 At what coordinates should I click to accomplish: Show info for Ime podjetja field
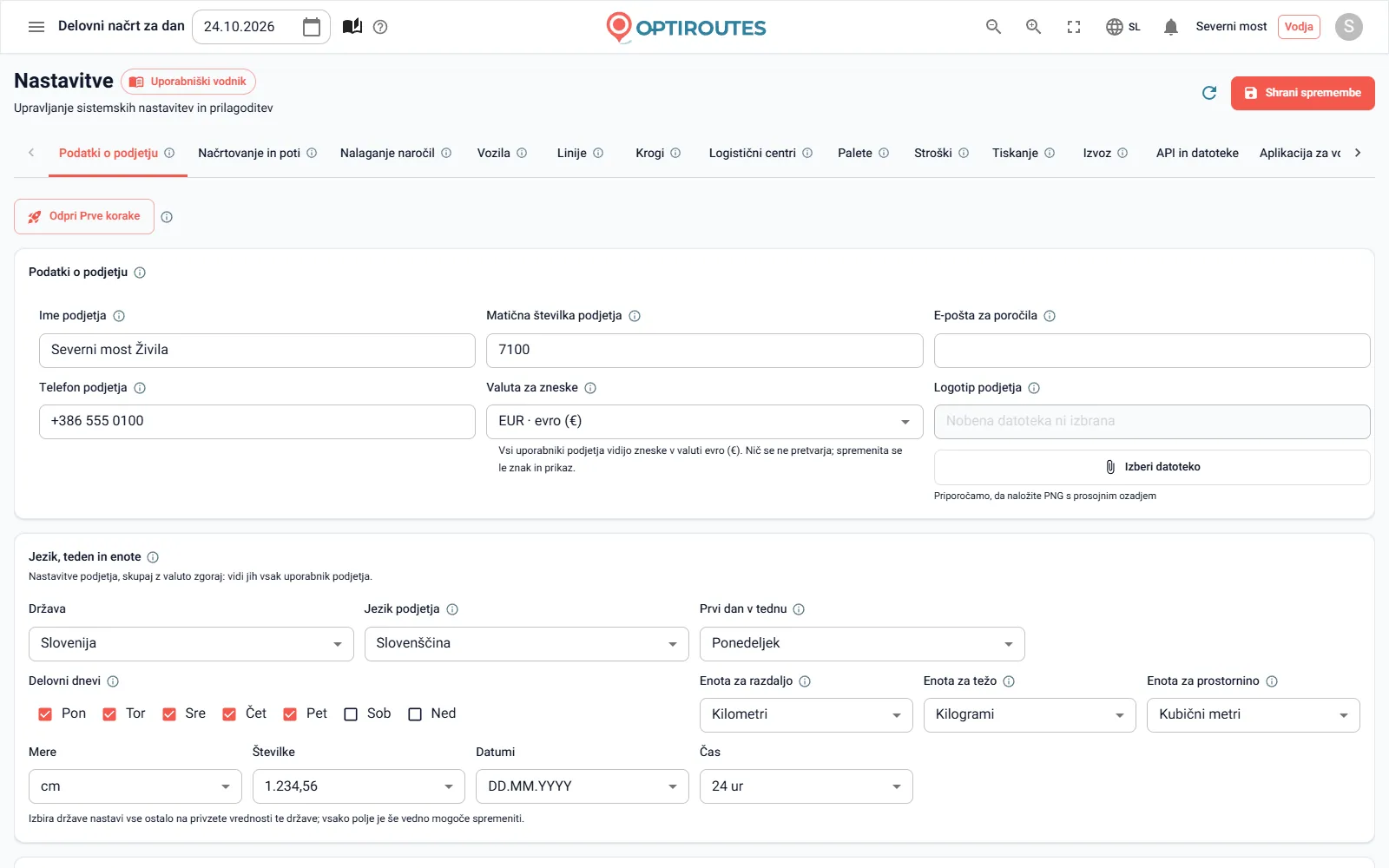pyautogui.click(x=119, y=316)
